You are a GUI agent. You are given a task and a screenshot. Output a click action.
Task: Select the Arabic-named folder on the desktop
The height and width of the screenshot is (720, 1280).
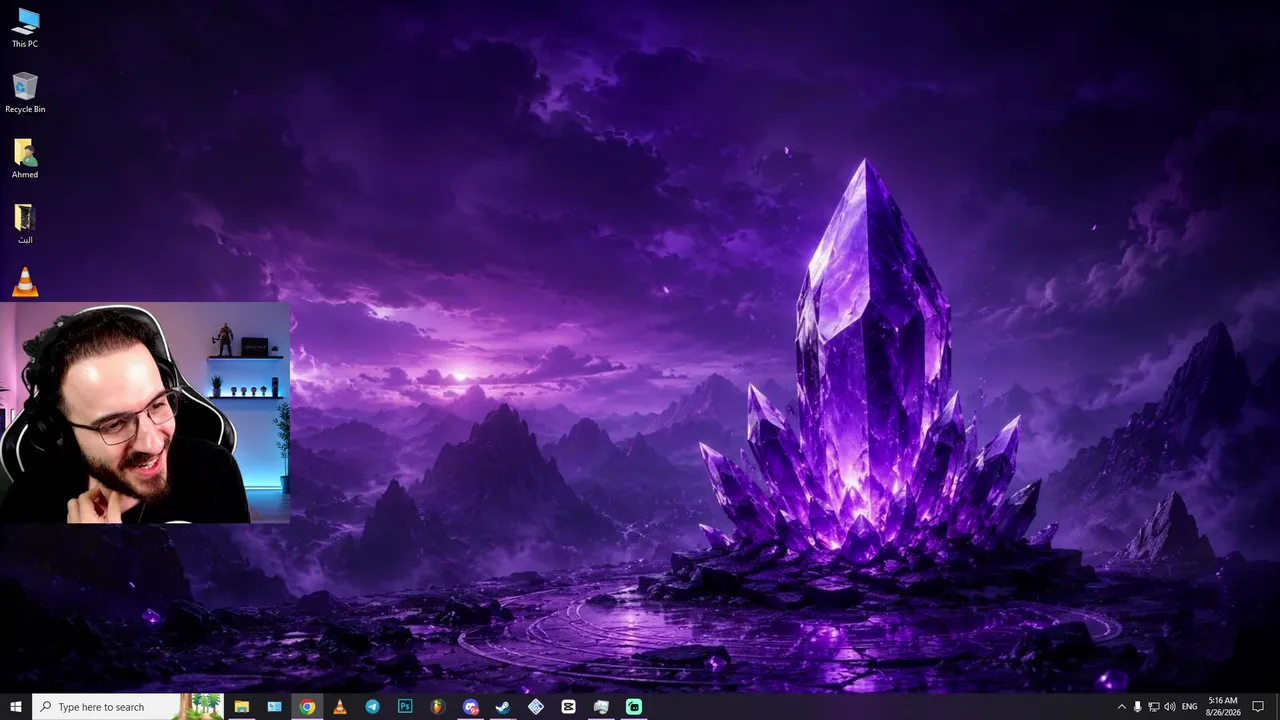(25, 224)
